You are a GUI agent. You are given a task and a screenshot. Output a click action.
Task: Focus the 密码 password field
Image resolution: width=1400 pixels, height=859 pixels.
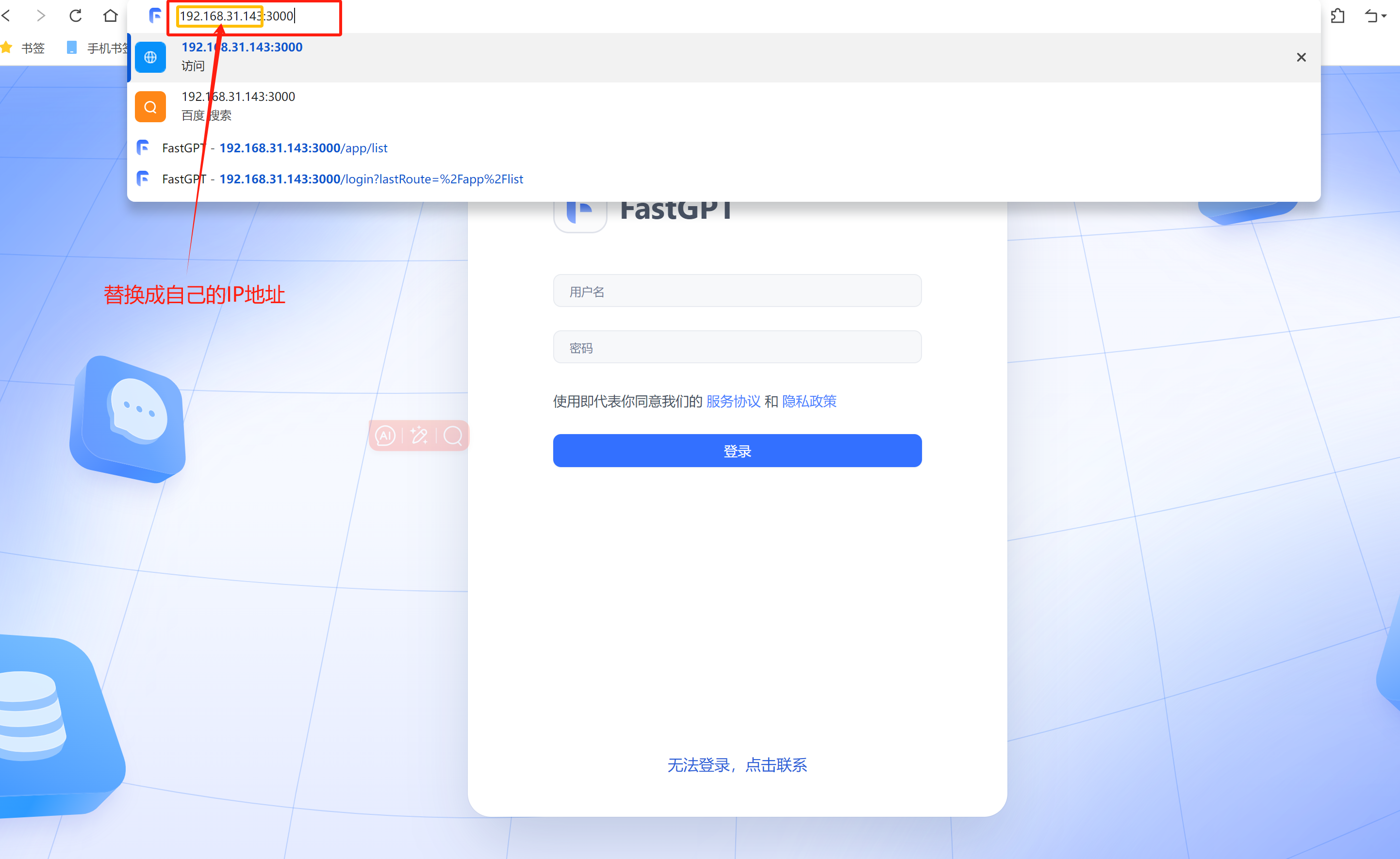737,347
